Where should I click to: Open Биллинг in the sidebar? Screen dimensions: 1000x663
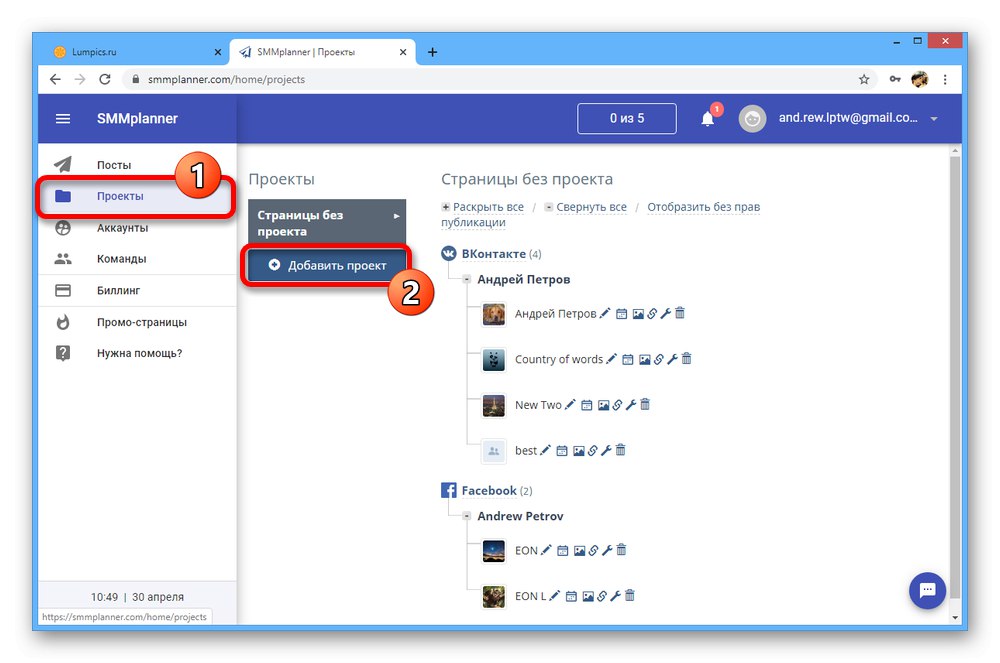tap(137, 291)
